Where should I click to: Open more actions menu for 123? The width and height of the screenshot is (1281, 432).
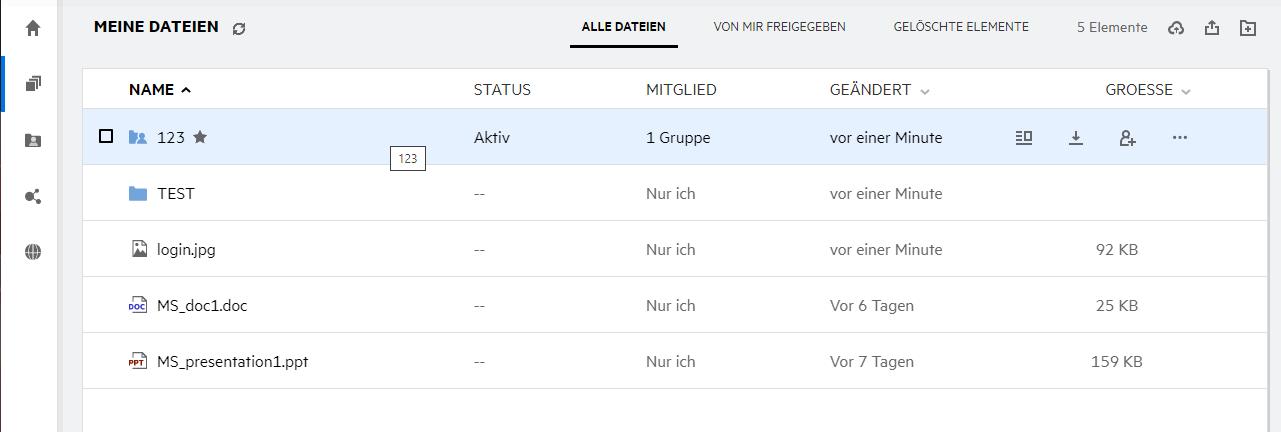click(x=1179, y=138)
